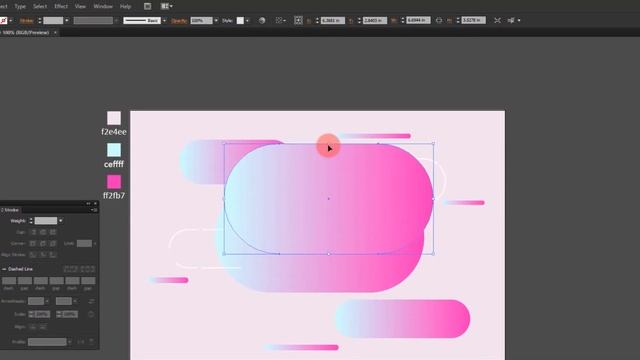Click the opacity 100% input field
Image resolution: width=640 pixels, height=360 pixels.
click(x=201, y=20)
